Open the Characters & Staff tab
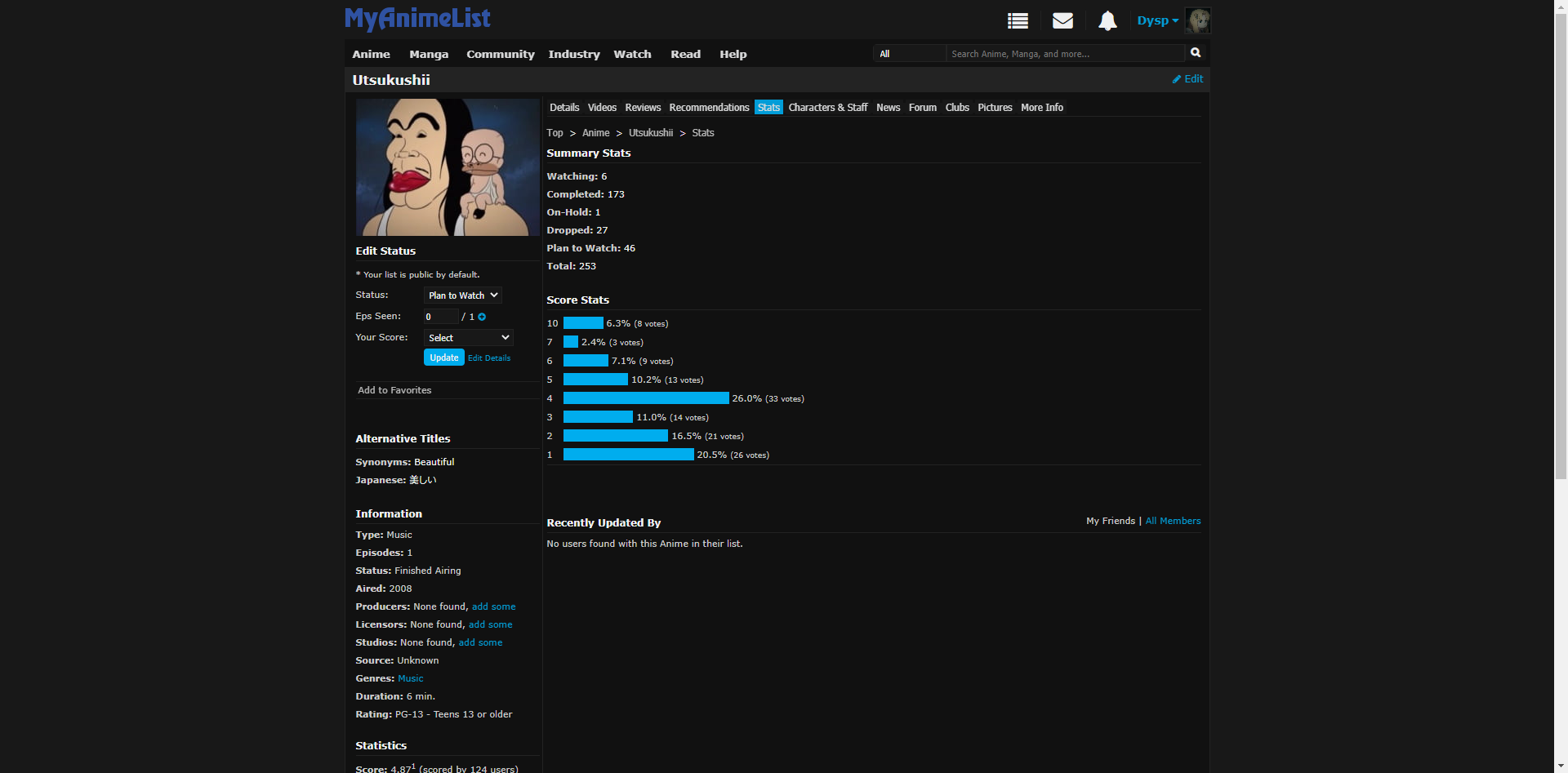The image size is (1568, 773). tap(827, 108)
